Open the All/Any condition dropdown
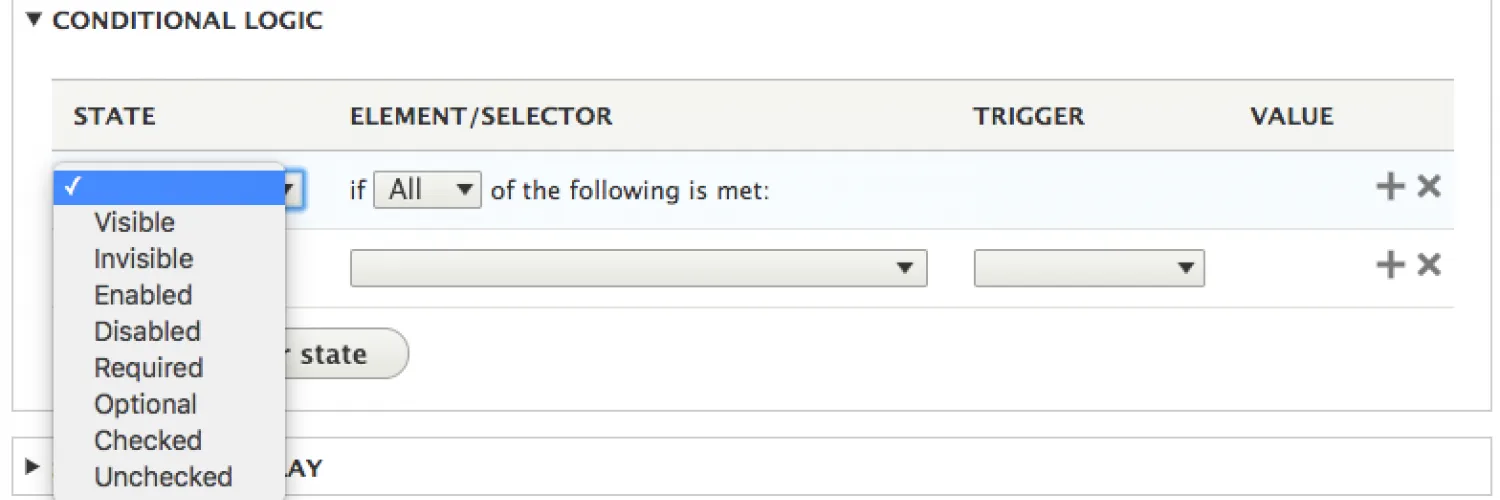Image resolution: width=1500 pixels, height=500 pixels. pos(427,190)
